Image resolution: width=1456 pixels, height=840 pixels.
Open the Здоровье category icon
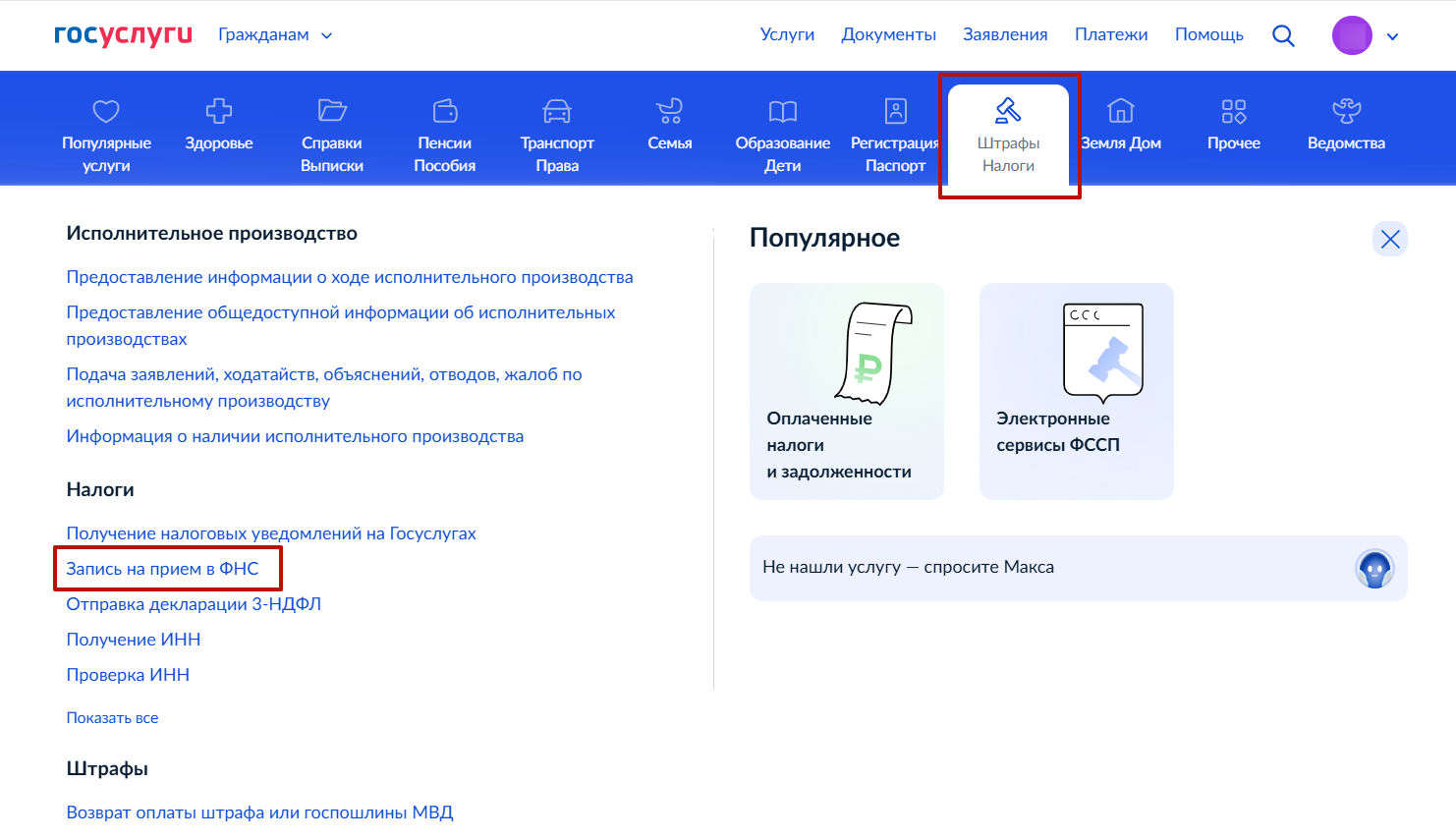pos(218,111)
